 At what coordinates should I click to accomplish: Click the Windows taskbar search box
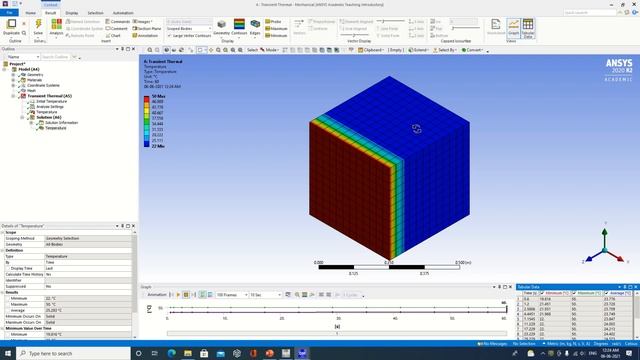[73, 353]
